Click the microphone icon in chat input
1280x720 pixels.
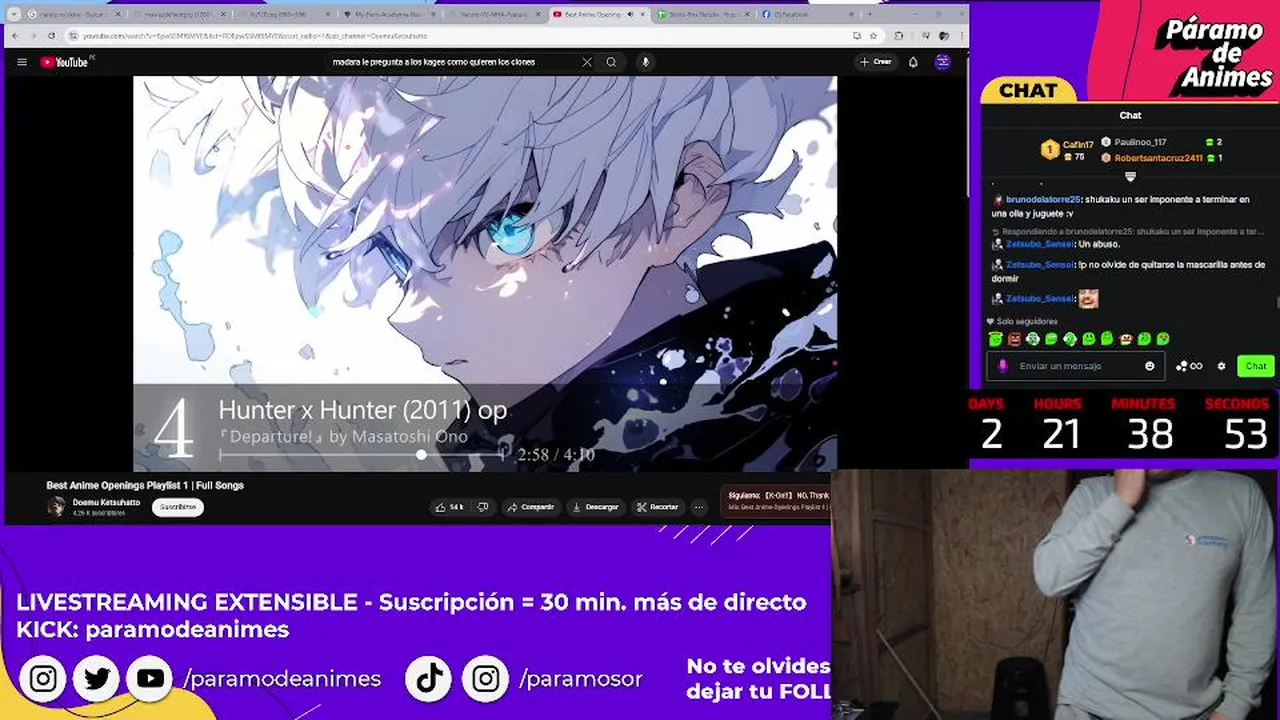(1003, 366)
